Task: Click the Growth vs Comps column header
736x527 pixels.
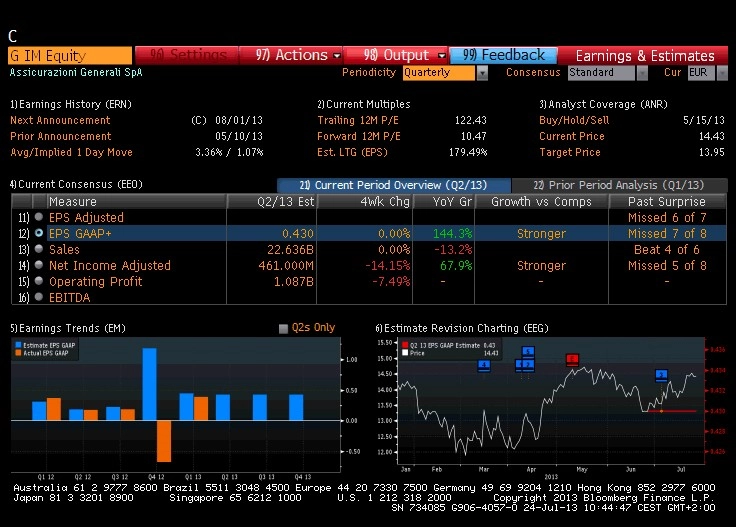Action: 542,201
